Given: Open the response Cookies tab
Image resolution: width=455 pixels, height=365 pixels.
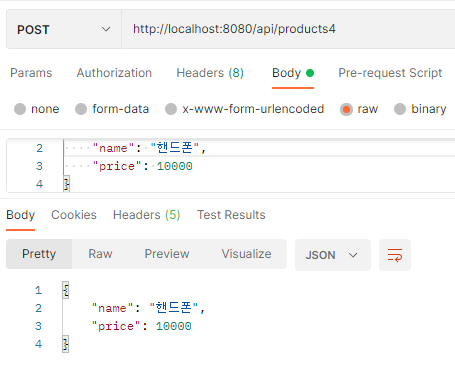Looking at the screenshot, I should (x=74, y=215).
